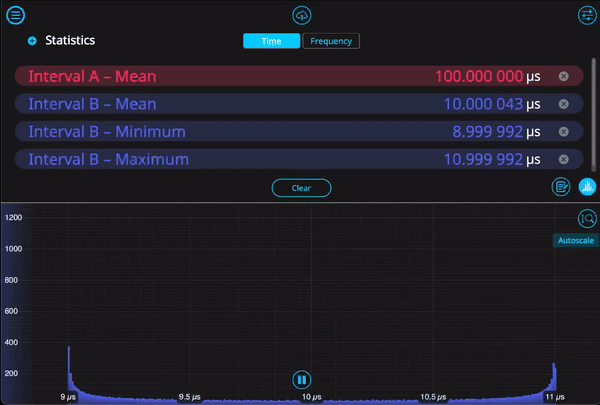
Task: Pause the histogram acquisition
Action: 302,380
